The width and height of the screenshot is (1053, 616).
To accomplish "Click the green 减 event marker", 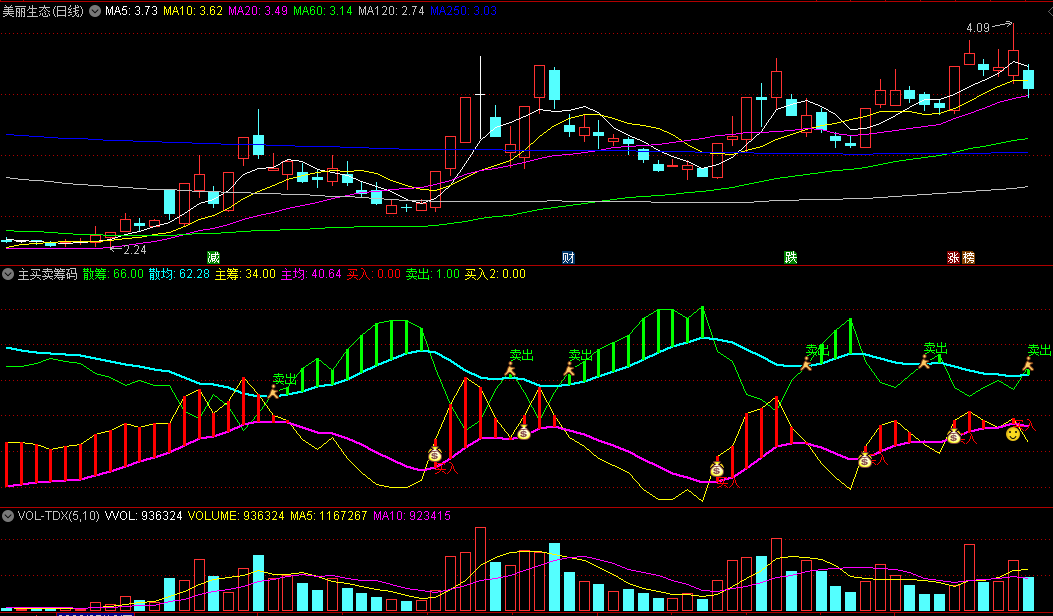I will tap(213, 258).
